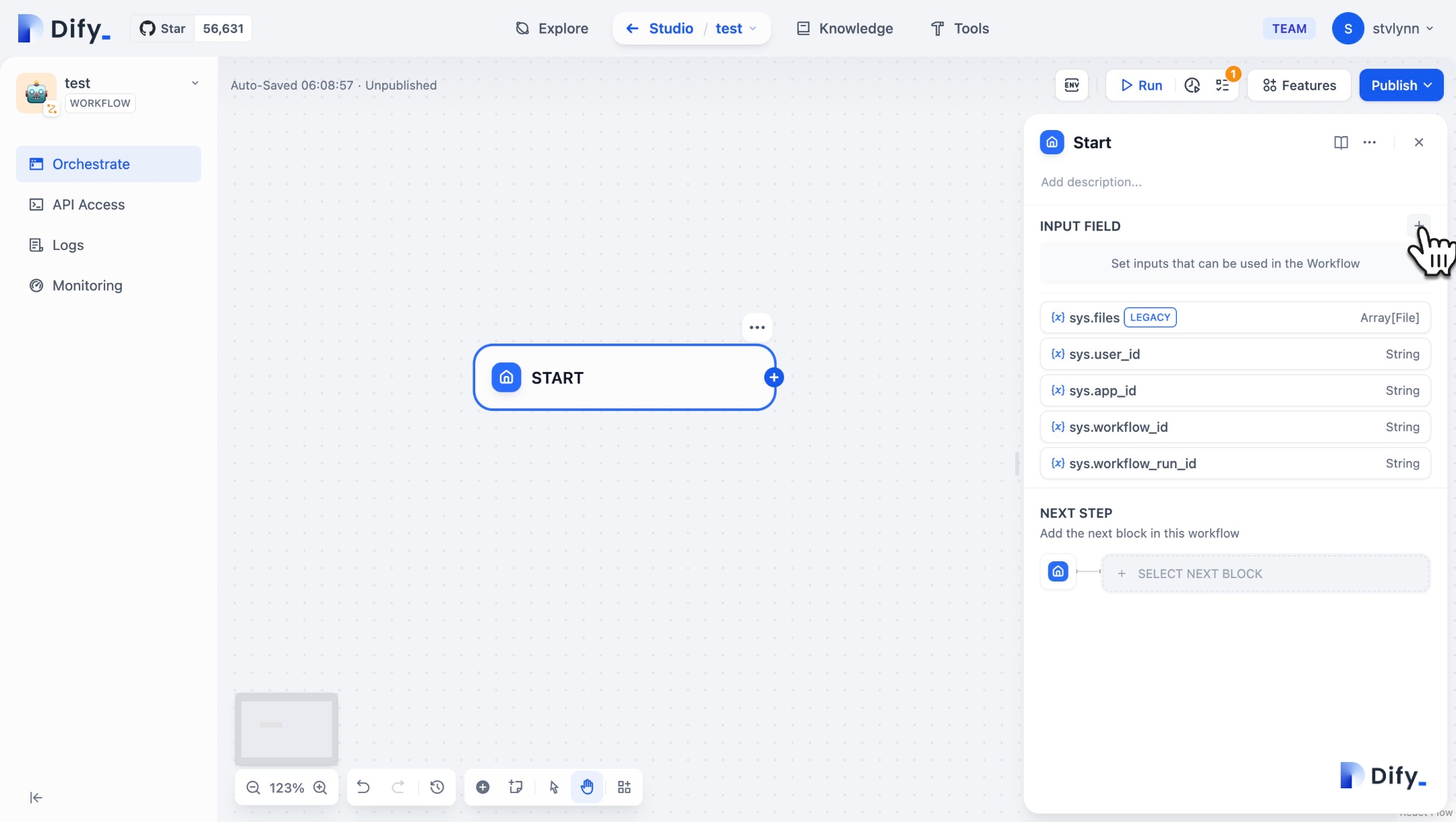Viewport: 1456px width, 822px height.
Task: Organize blocks with the grid layout icon
Action: pos(624,787)
